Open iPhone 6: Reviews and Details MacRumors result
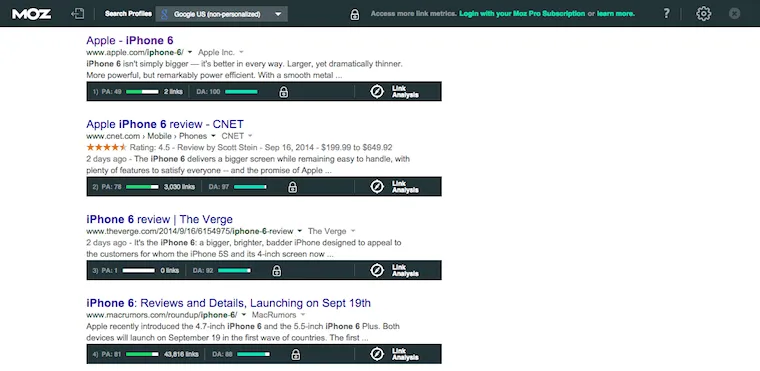The height and width of the screenshot is (371, 760). (x=228, y=303)
